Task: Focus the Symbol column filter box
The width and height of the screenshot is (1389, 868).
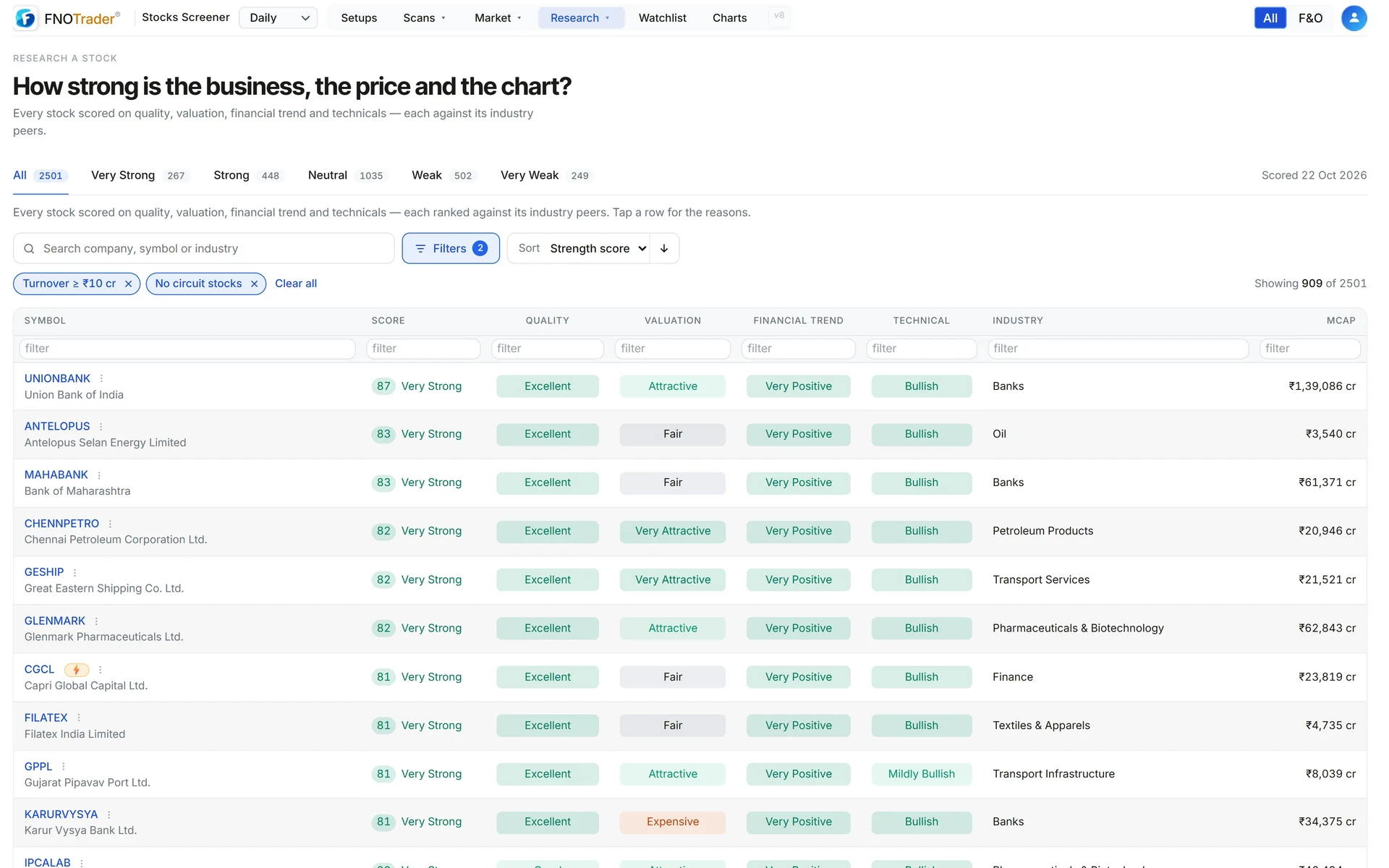Action: point(187,349)
